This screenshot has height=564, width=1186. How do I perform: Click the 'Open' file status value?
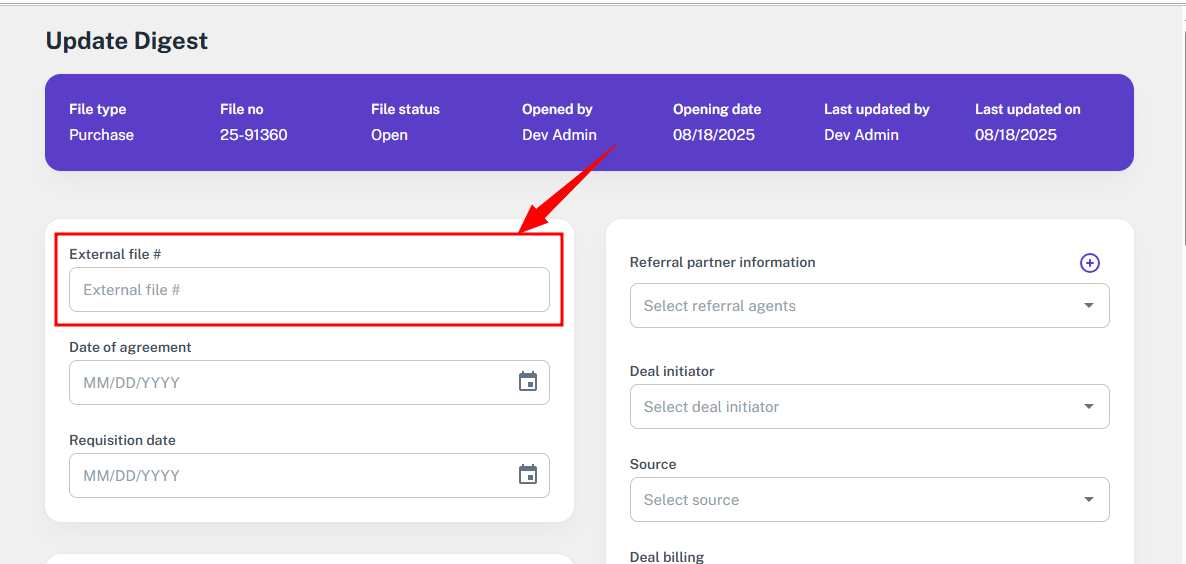click(x=389, y=135)
